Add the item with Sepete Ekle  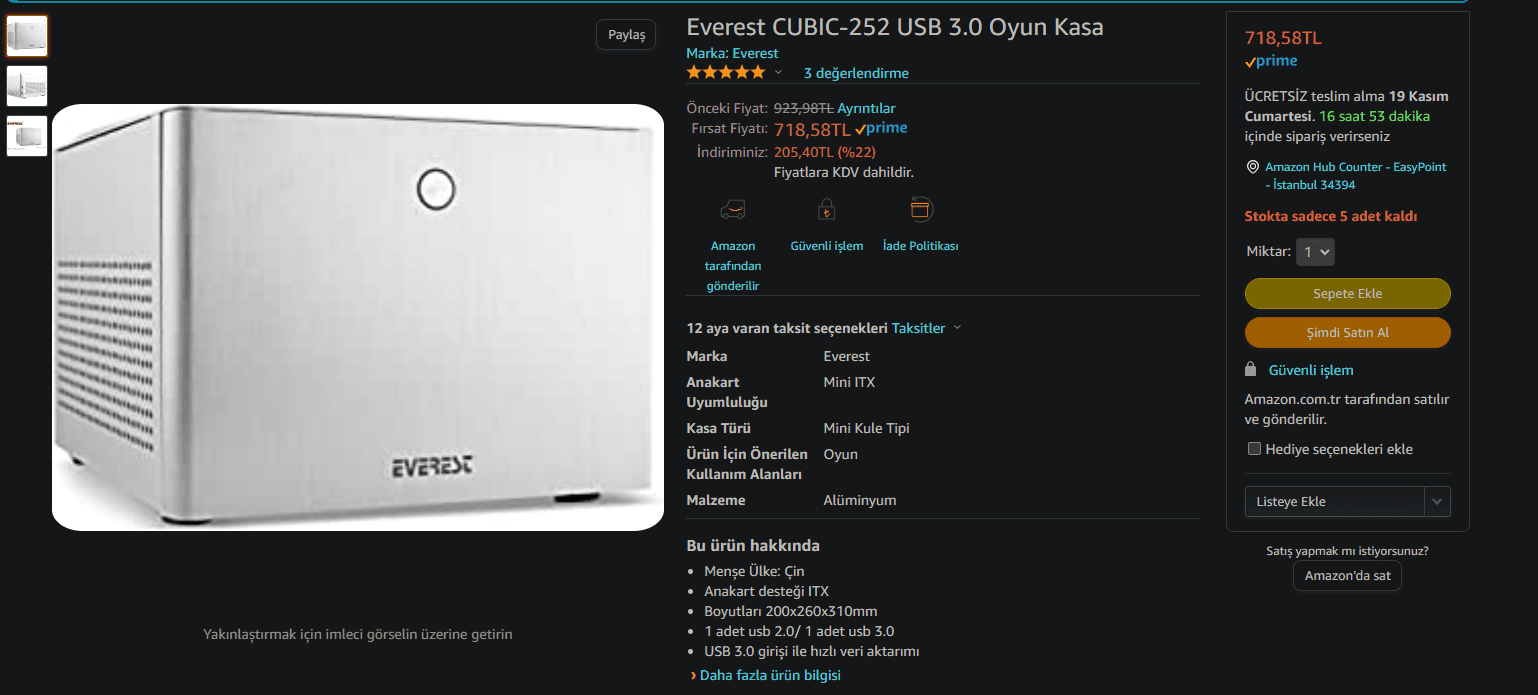point(1347,294)
